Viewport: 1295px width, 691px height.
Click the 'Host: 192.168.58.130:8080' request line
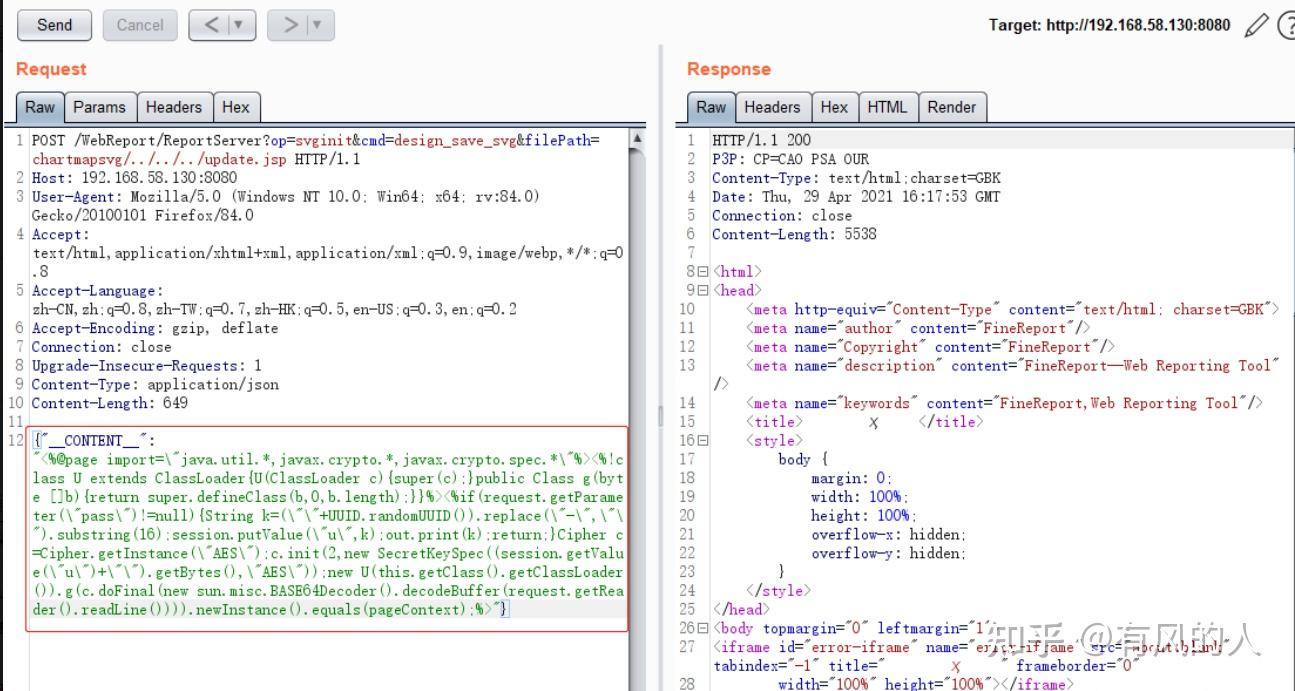[x=134, y=178]
